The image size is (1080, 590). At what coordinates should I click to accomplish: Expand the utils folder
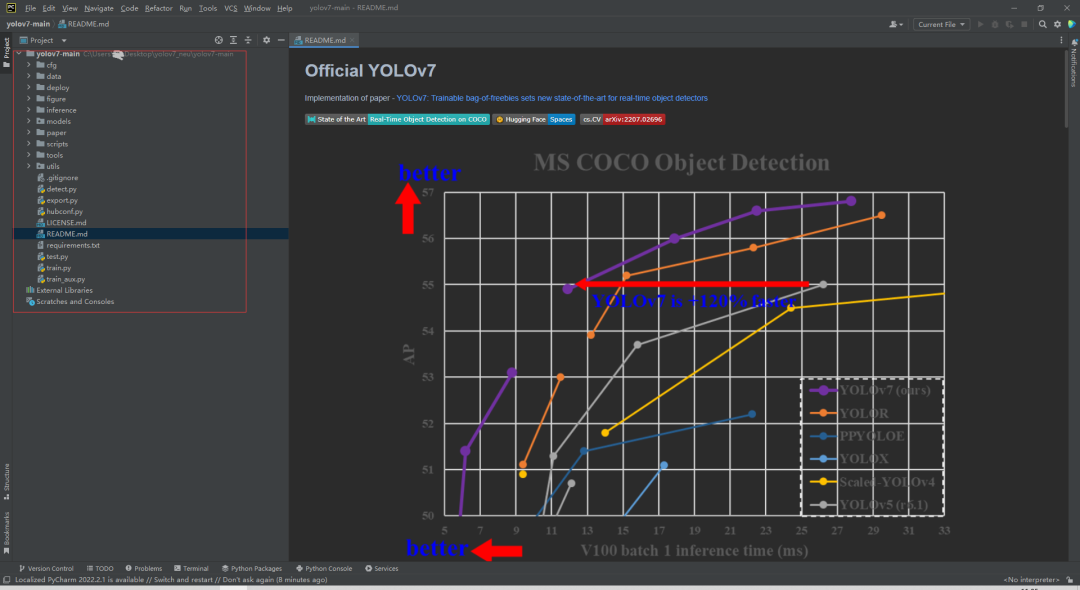(x=29, y=166)
